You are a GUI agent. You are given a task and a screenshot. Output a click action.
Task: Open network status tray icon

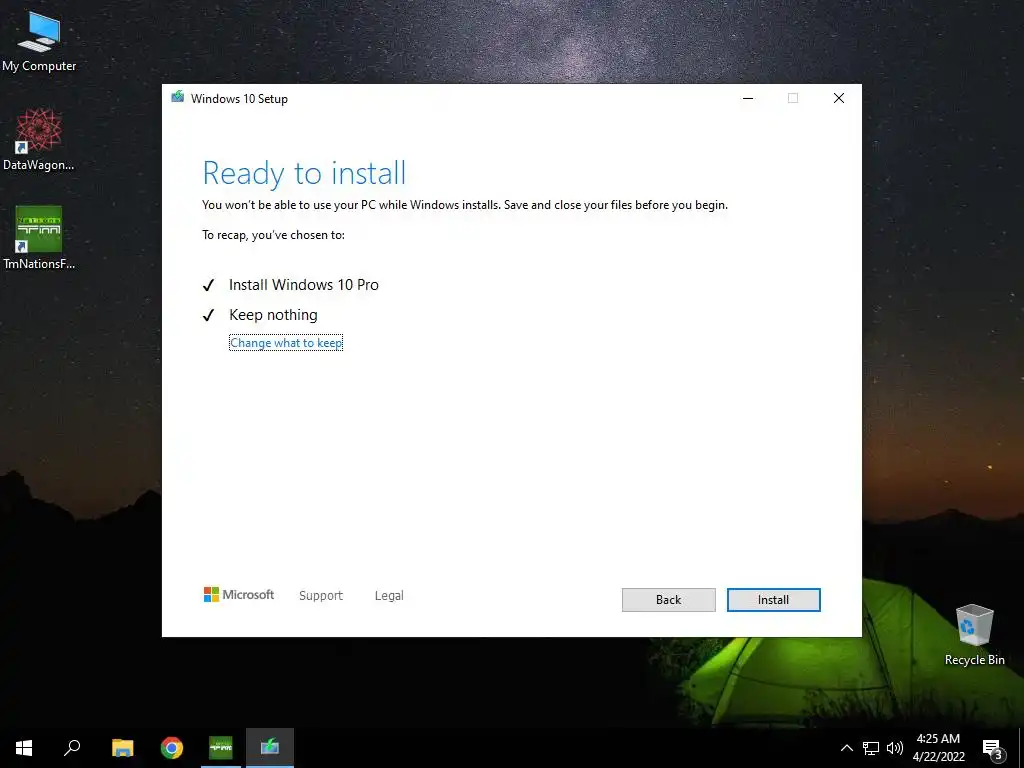871,748
